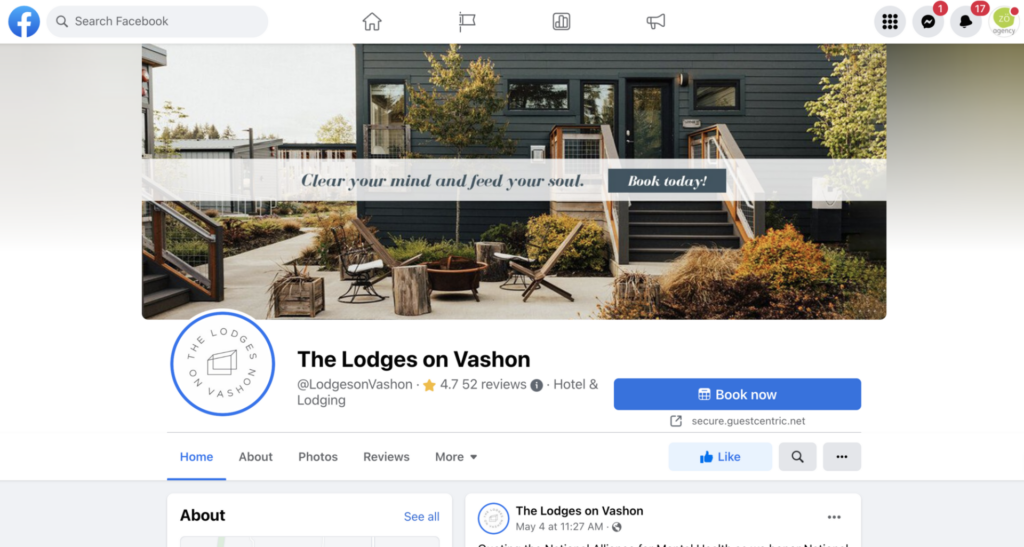Switch to the Reviews tab
1024x547 pixels.
click(386, 457)
